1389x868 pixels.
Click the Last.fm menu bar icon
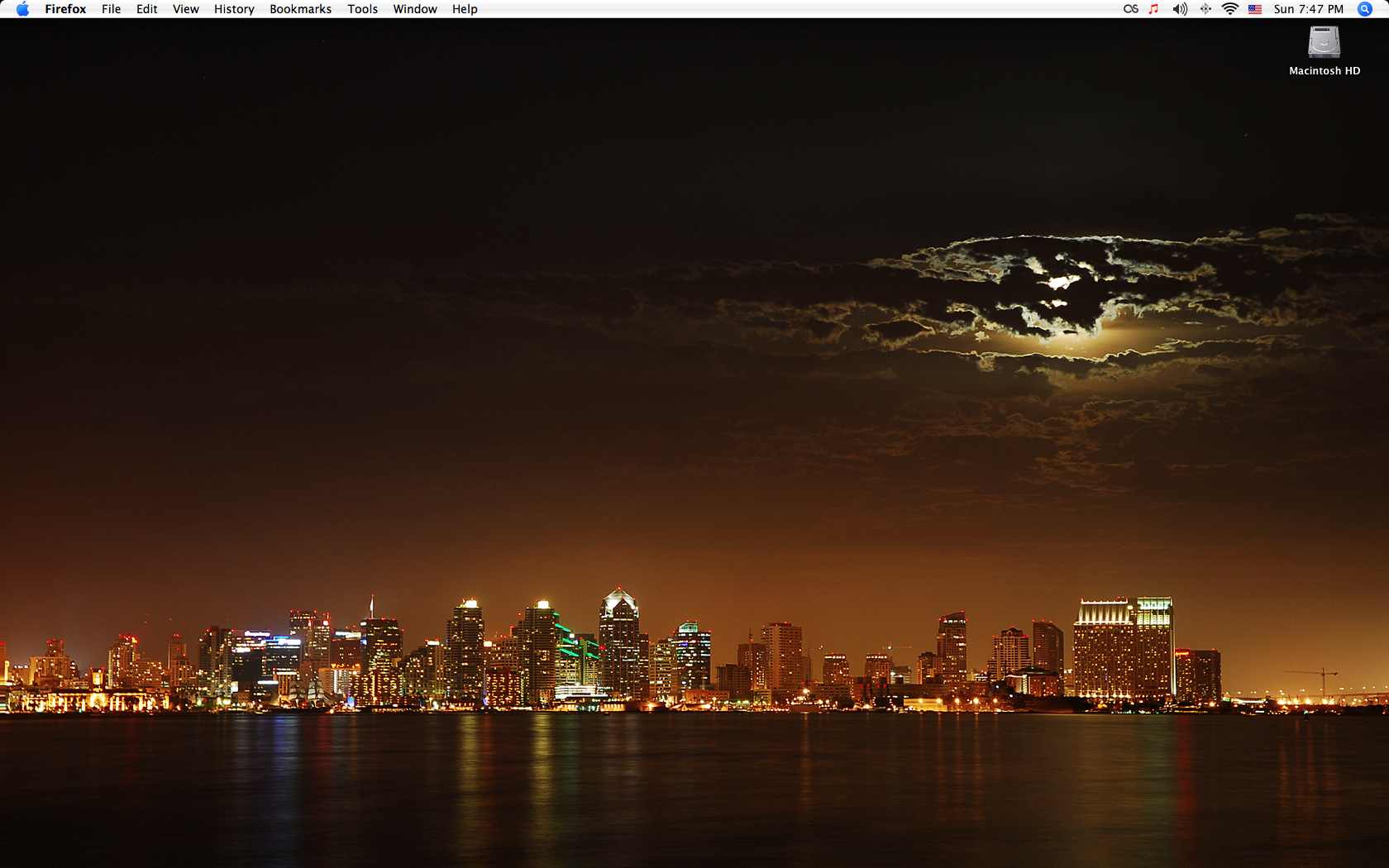click(1130, 9)
